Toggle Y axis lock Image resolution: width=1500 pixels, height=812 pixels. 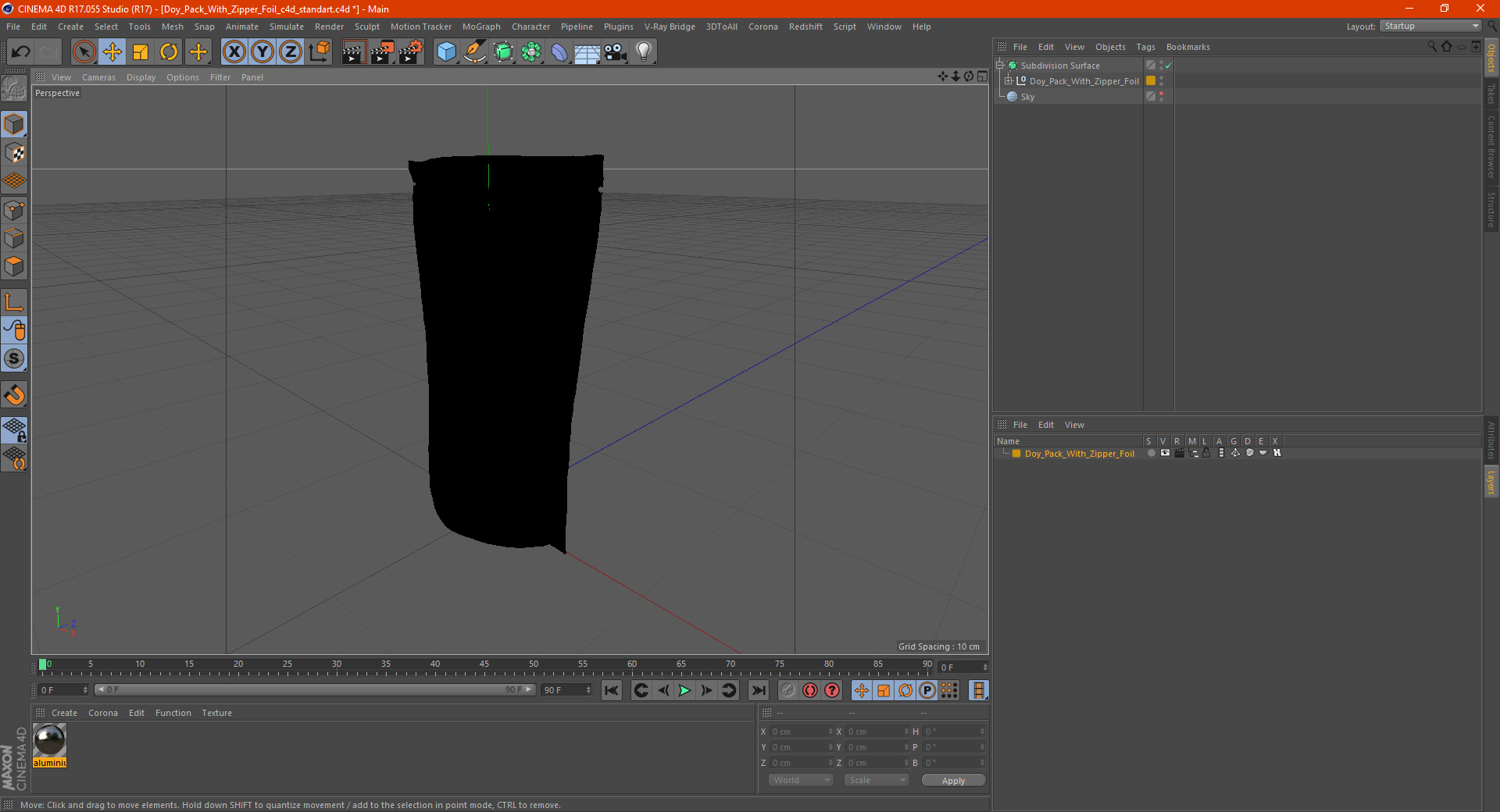pos(262,52)
